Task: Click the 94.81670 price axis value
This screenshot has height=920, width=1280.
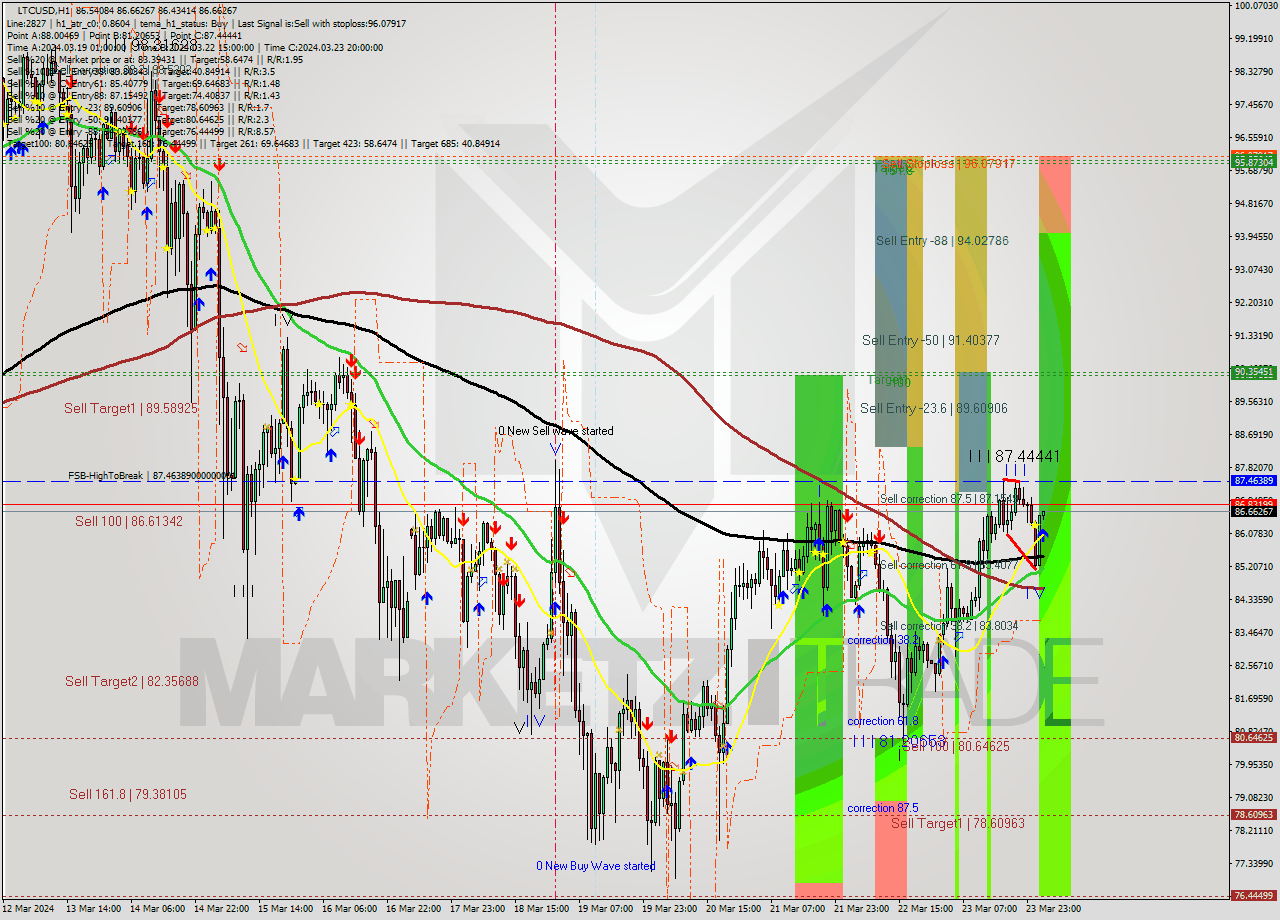Action: tap(1254, 204)
